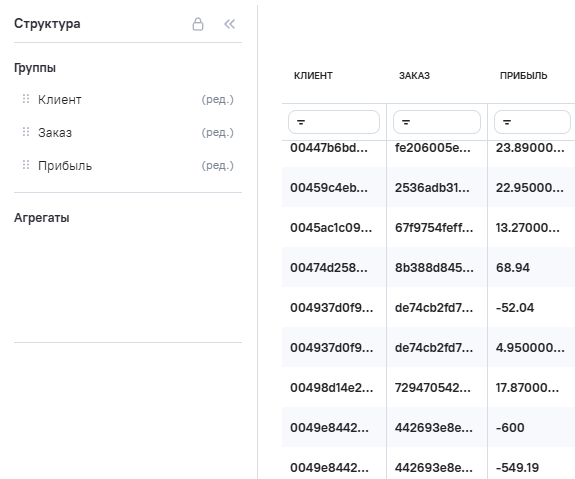
Task: Click the Группы section heading
Action: coord(35,68)
